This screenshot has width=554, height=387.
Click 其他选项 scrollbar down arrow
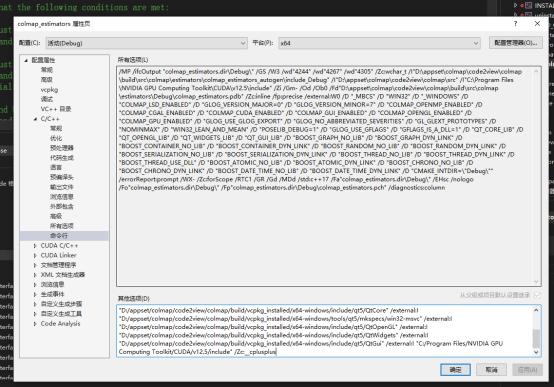pos(536,352)
